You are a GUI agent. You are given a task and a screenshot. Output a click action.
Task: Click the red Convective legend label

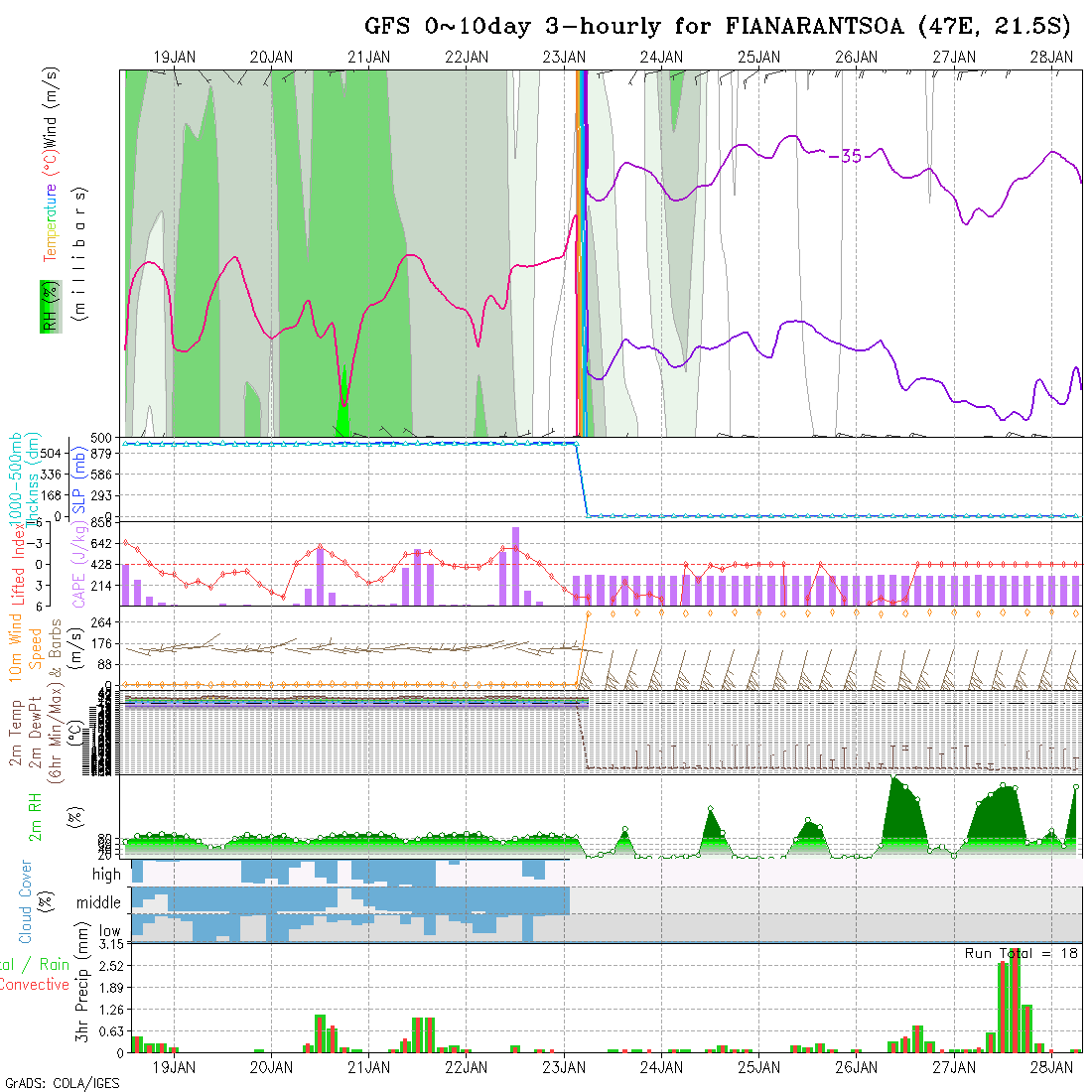35,985
